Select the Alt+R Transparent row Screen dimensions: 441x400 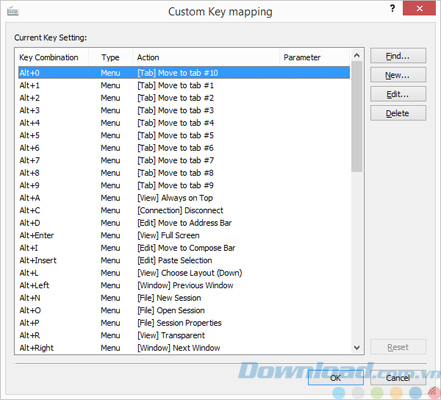pyautogui.click(x=184, y=335)
